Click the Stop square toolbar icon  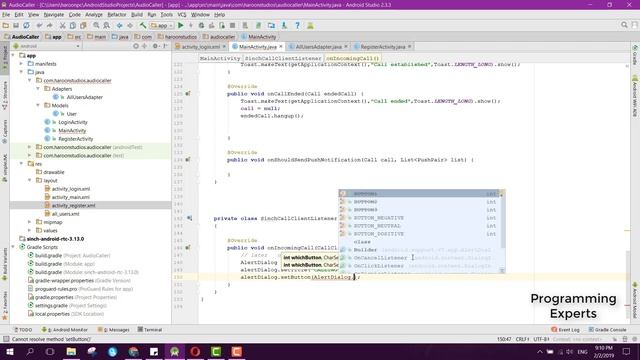pyautogui.click(x=232, y=25)
